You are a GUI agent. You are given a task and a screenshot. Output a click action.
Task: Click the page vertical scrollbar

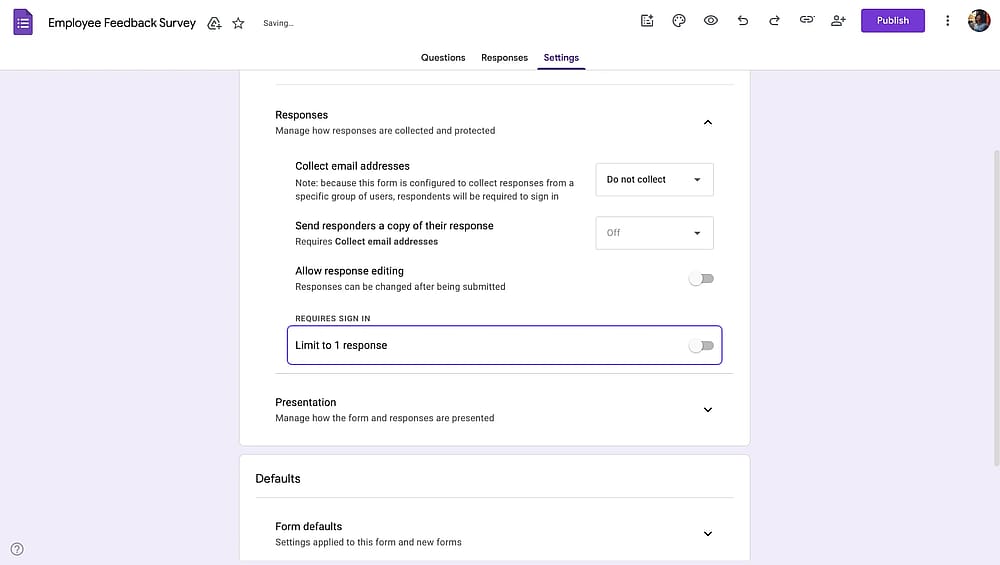996,308
